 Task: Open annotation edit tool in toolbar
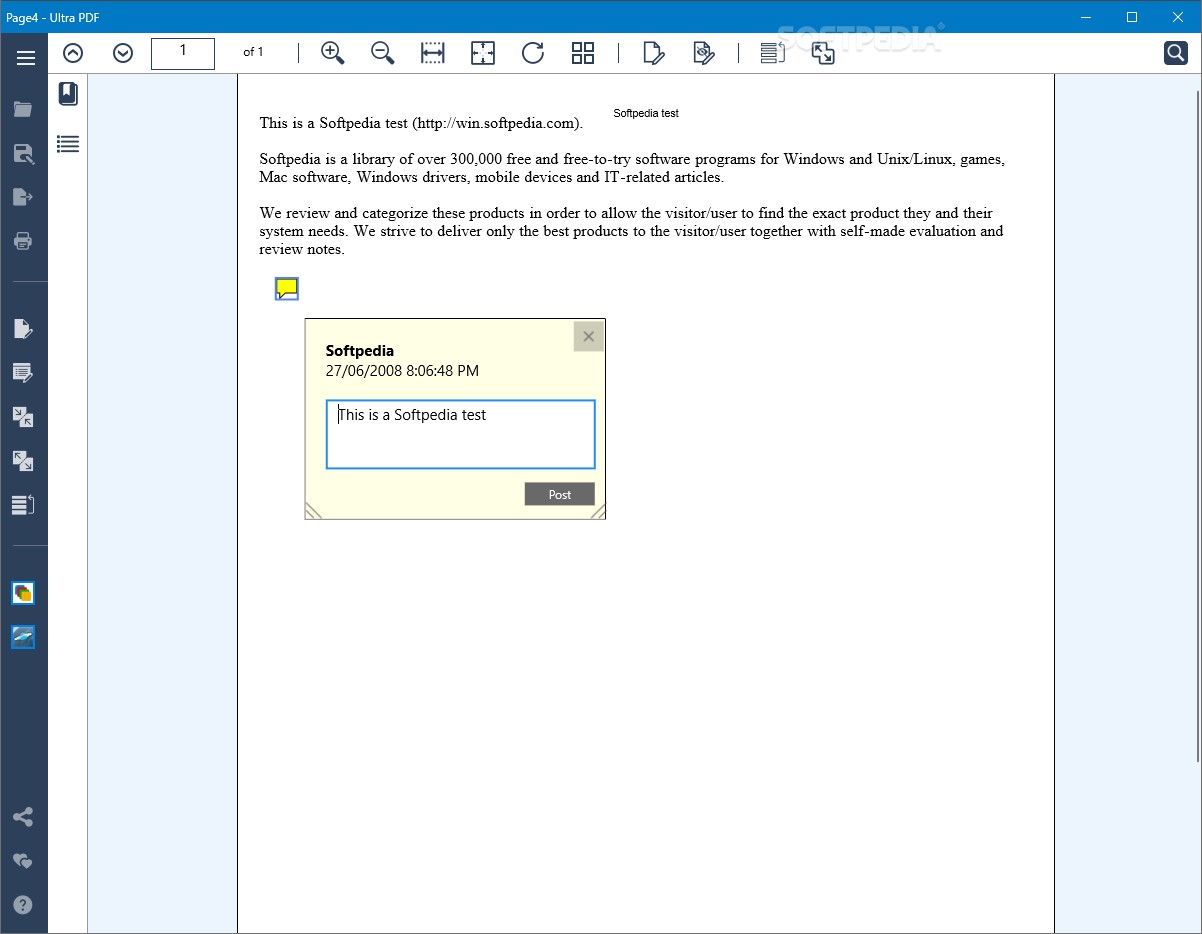click(654, 53)
